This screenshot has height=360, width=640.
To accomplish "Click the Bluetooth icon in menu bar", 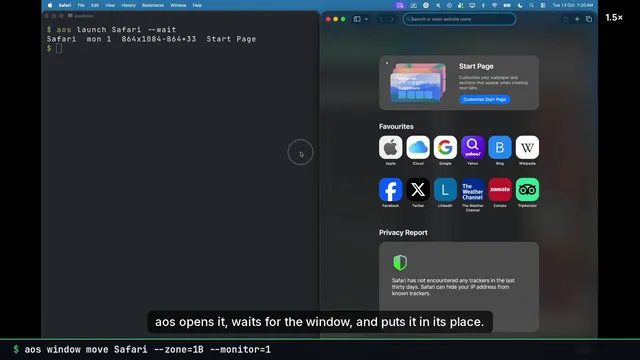I will tap(483, 5).
